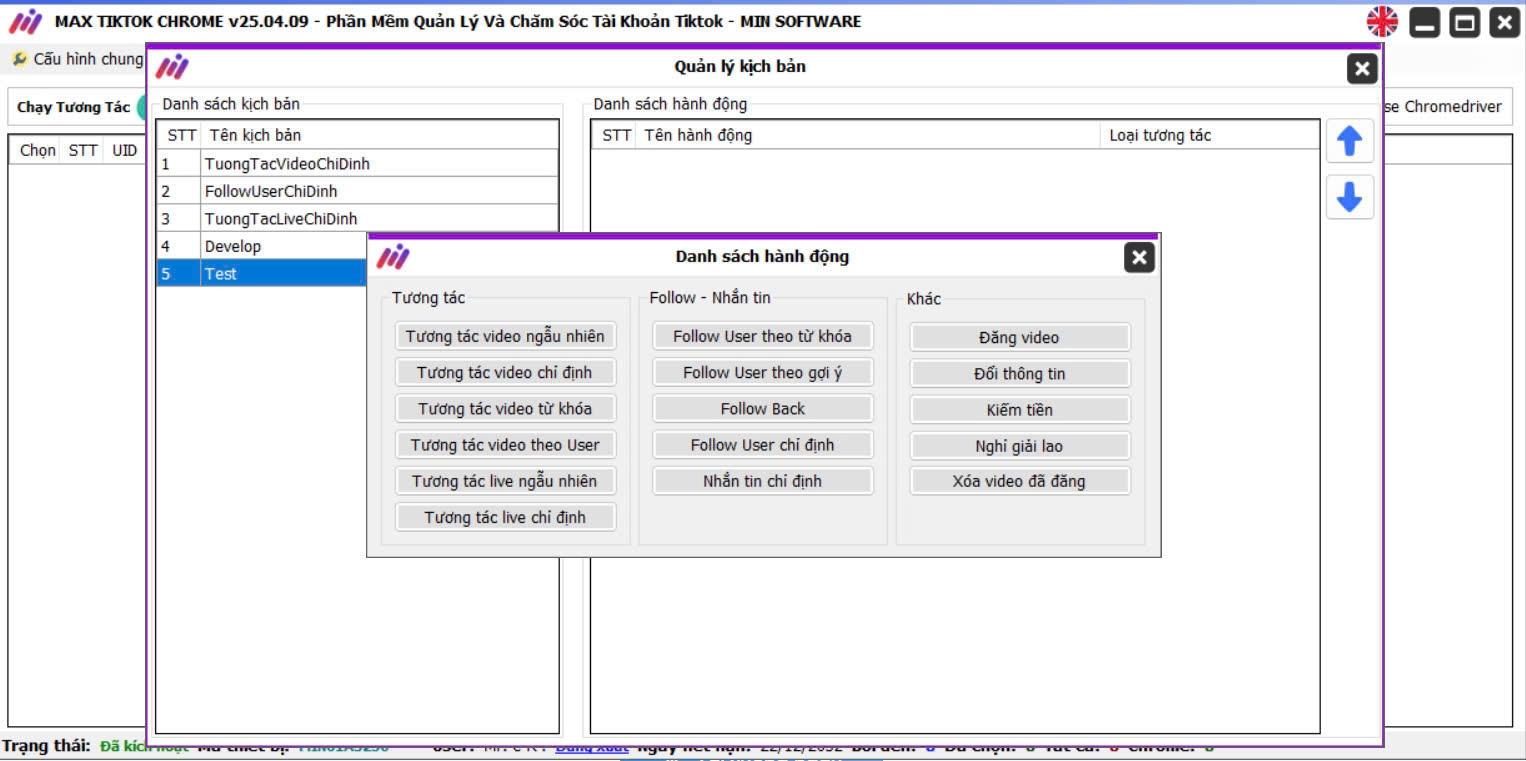Select Tương tác video từ khóa

click(505, 409)
